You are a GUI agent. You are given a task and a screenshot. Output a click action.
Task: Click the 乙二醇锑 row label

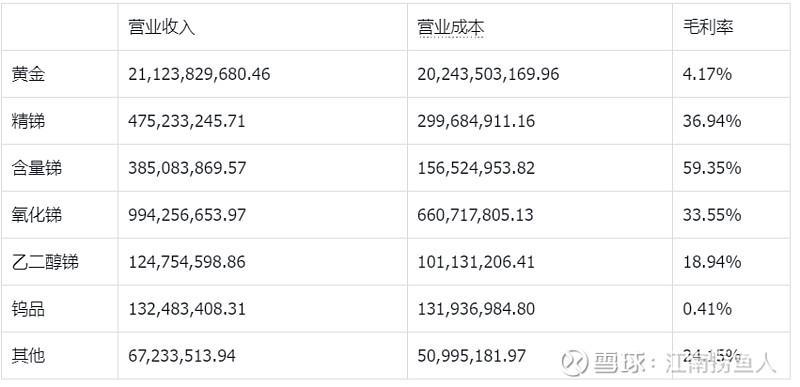tap(45, 263)
